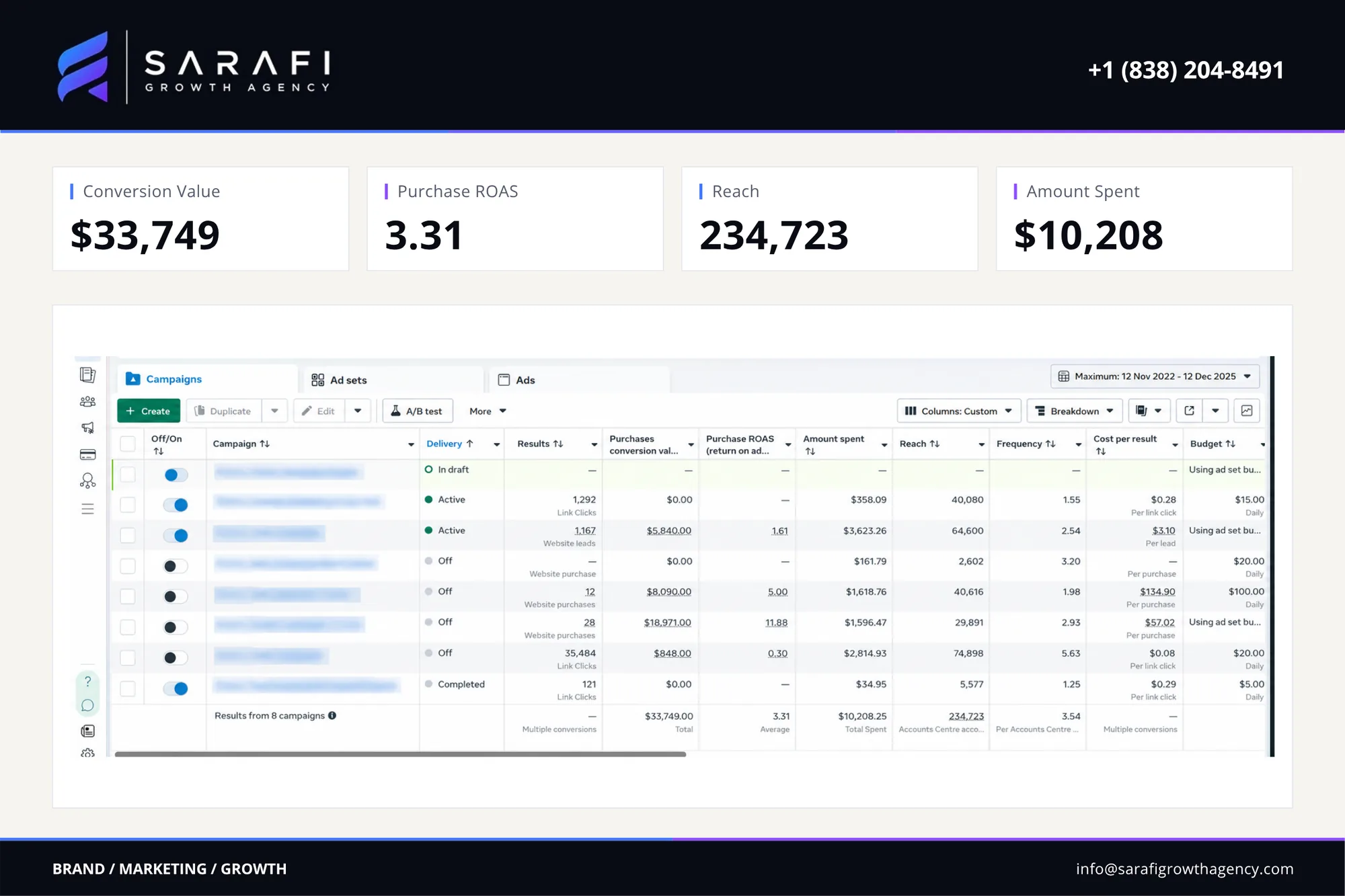Open the hamburger All tools menu
The width and height of the screenshot is (1345, 896).
87,509
